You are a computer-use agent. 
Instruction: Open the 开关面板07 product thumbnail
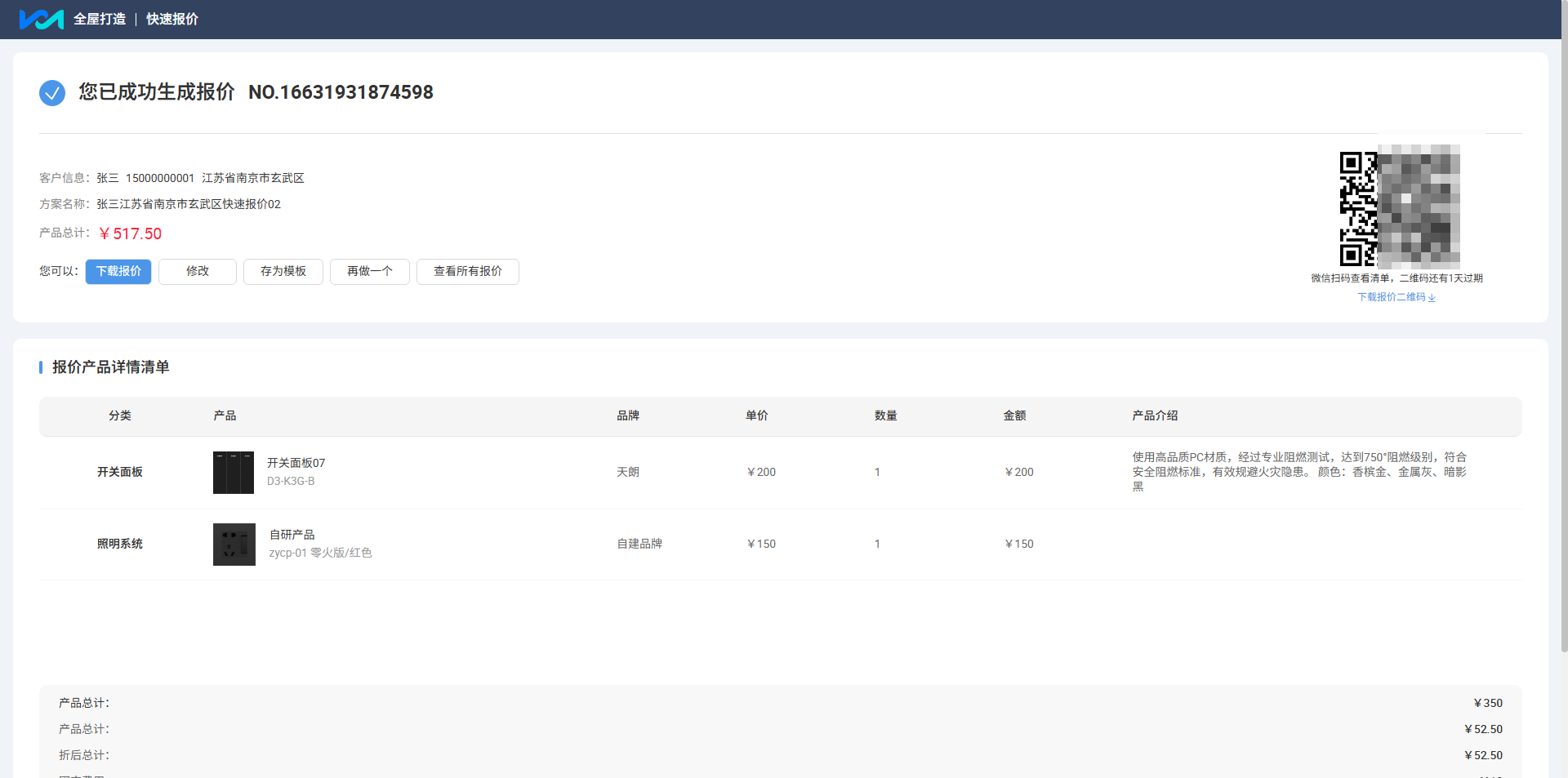(234, 473)
